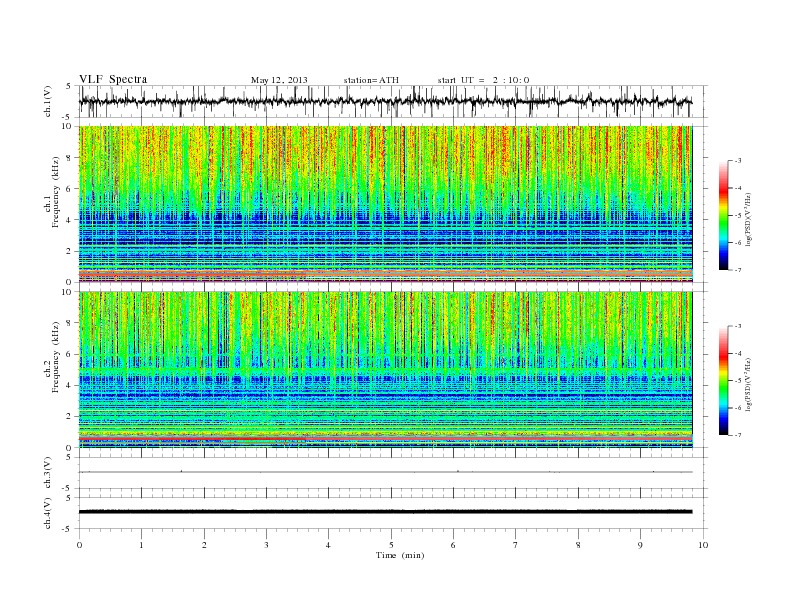
Task: Click the 'ch.4(V)' axis label
Action: [x=48, y=513]
